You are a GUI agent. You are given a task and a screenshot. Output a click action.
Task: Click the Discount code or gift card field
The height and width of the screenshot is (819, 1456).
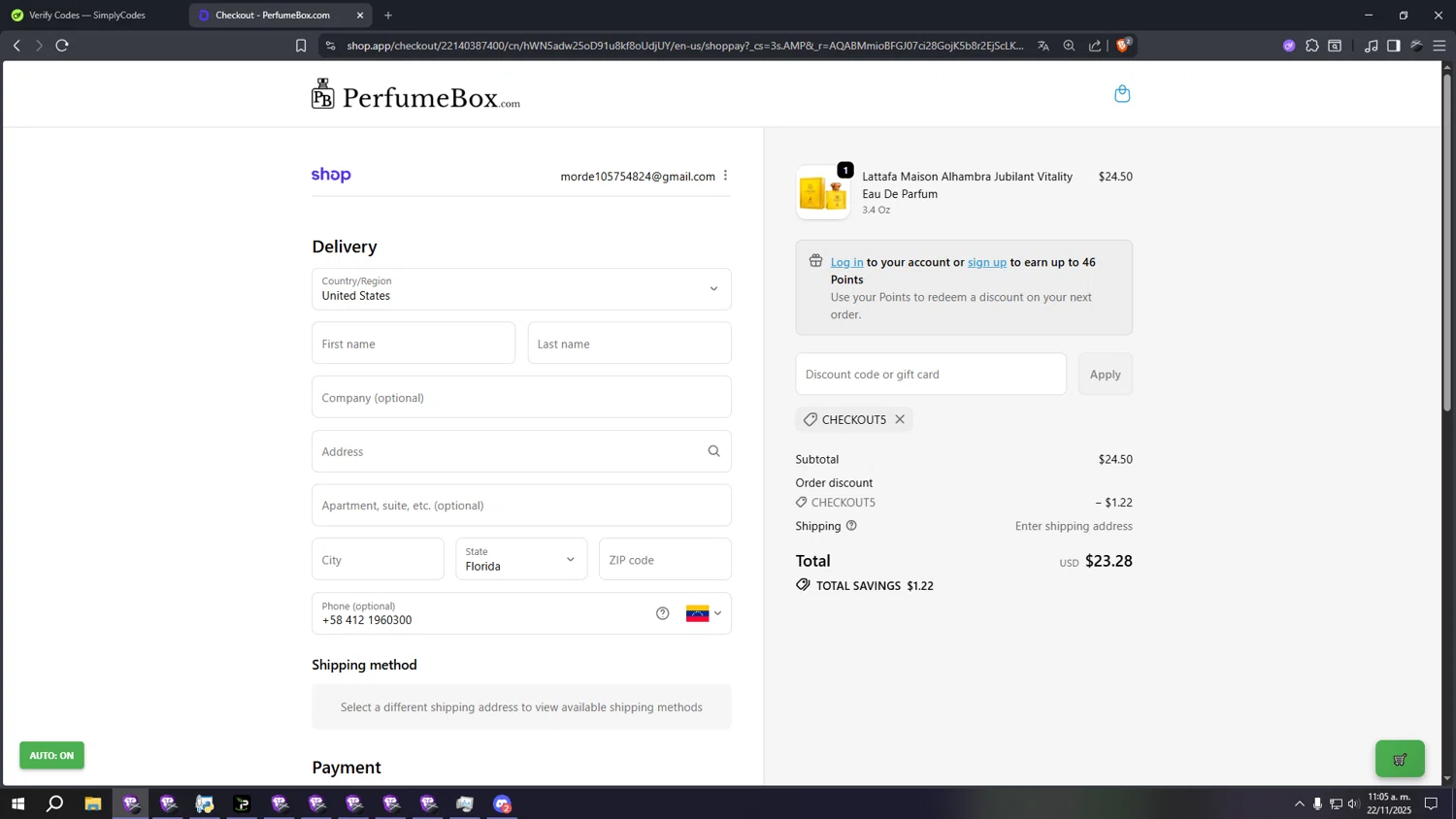point(931,374)
